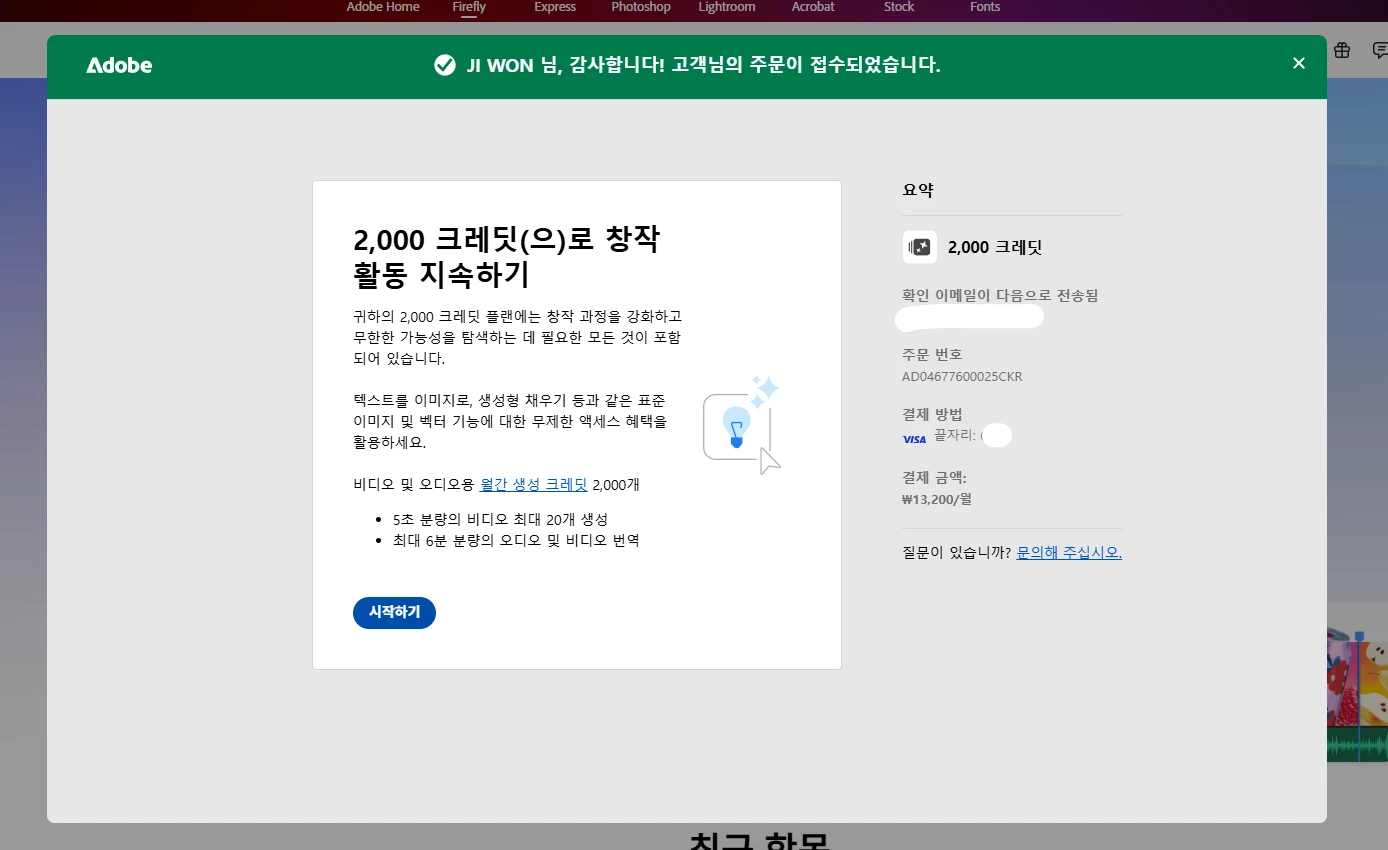1388x850 pixels.
Task: Open the 월간 생성 크레딧 link
Action: tap(534, 484)
